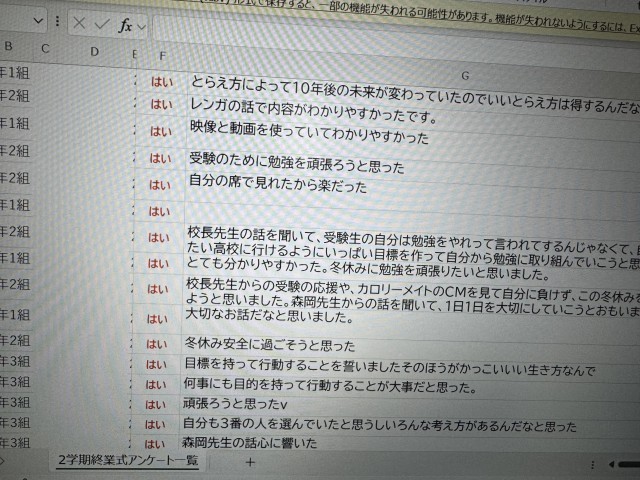Screen dimensions: 640x480
Task: Add a new sheet with the plus icon
Action: 250,462
